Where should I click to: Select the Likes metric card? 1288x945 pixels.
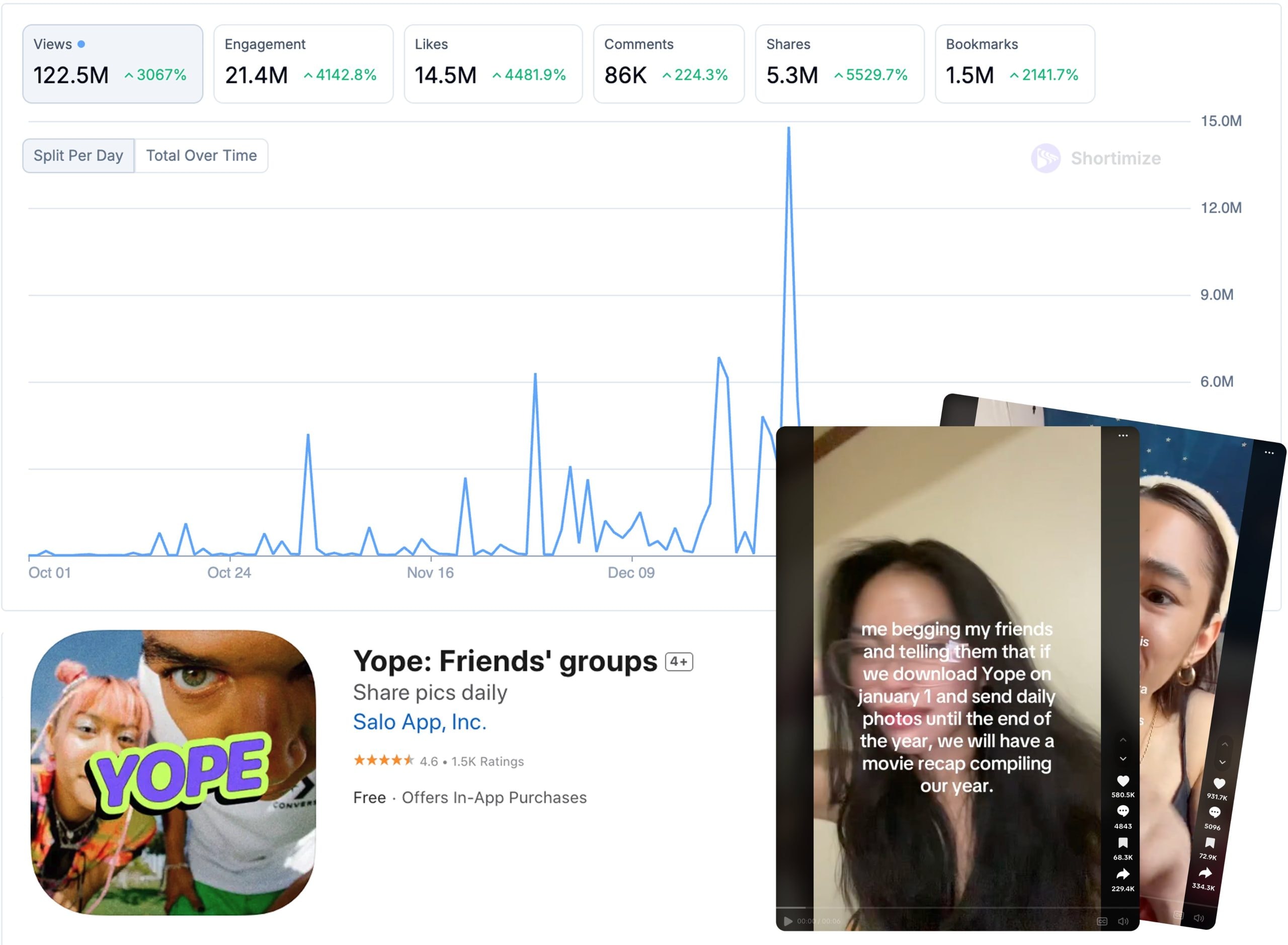click(x=493, y=63)
